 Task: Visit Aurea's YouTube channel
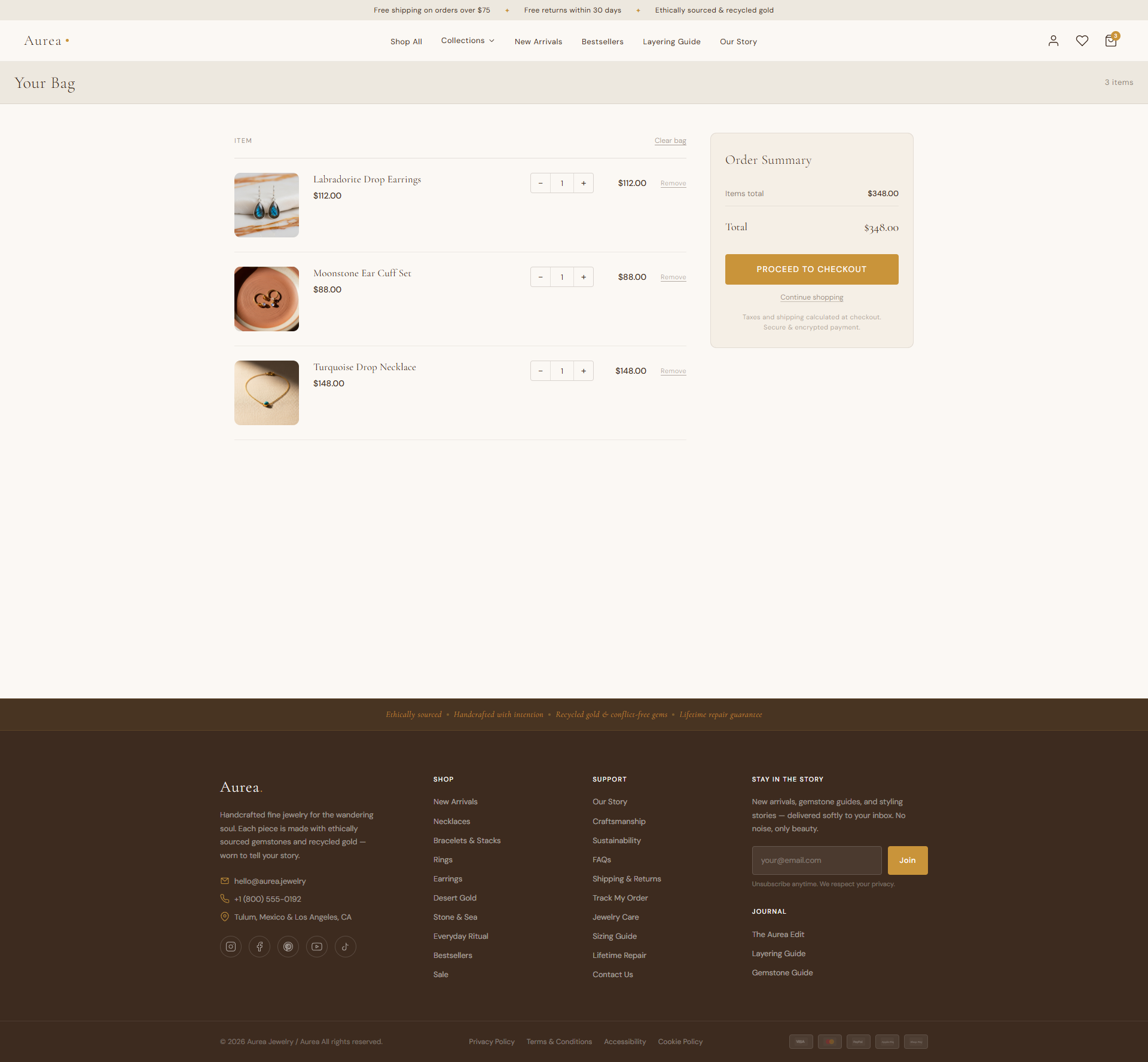click(317, 947)
